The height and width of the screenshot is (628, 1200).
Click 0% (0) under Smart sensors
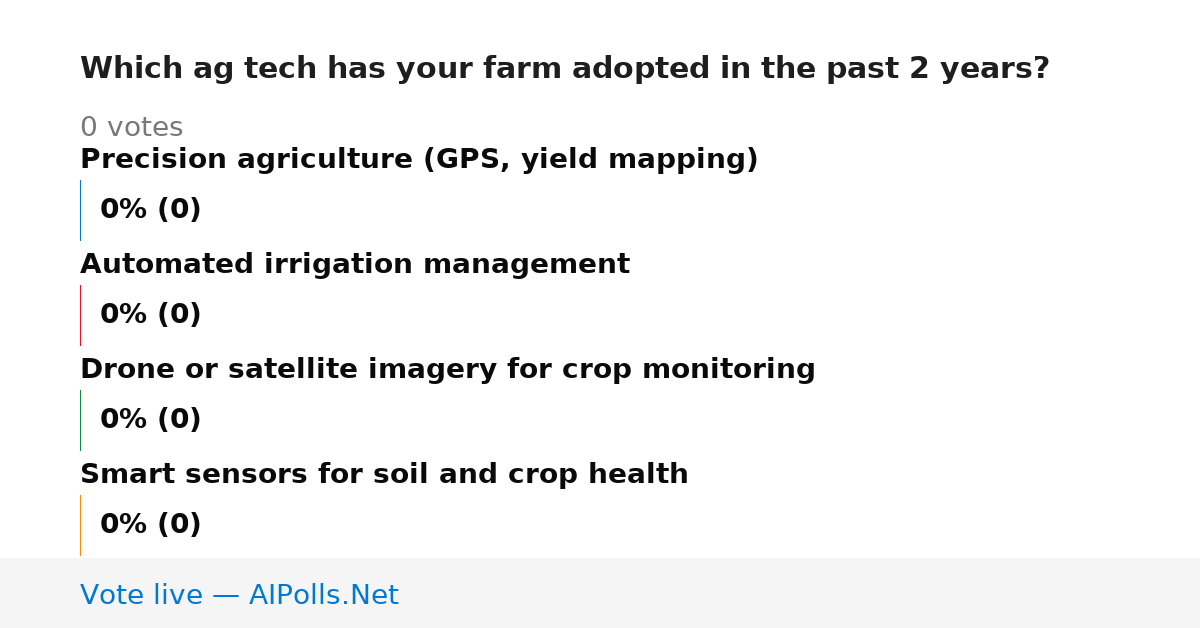(x=151, y=525)
